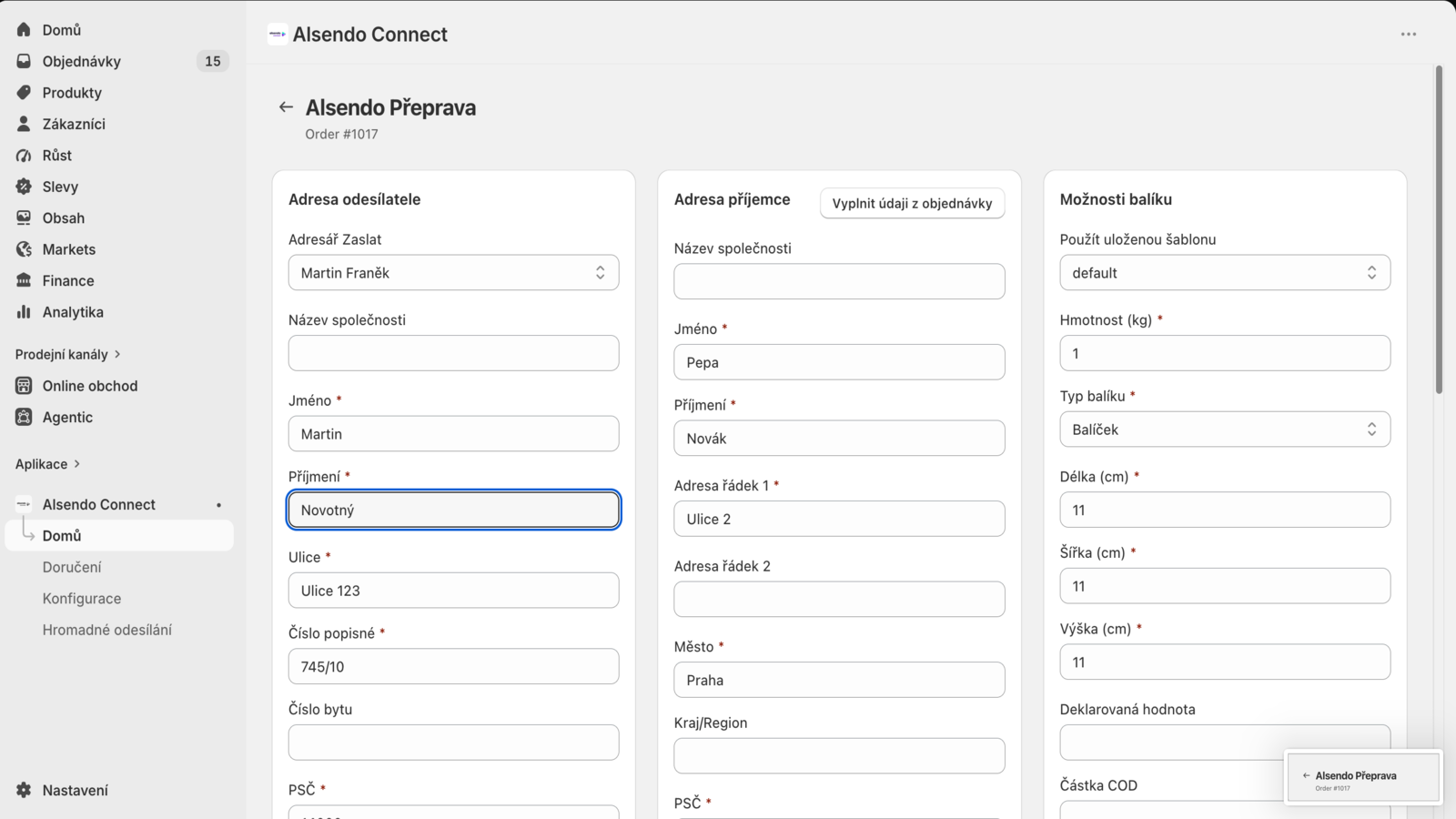Open the three-dot more actions menu

tap(1409, 35)
